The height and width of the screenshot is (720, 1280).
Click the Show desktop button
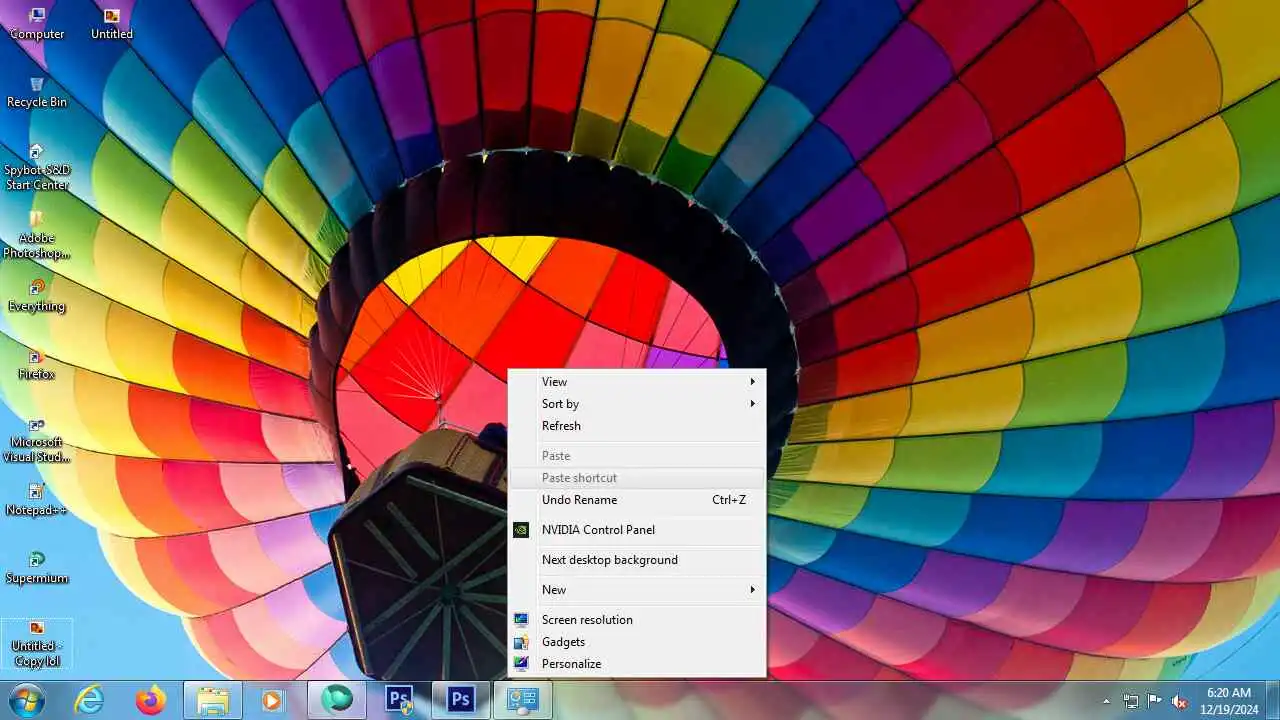tap(1272, 700)
